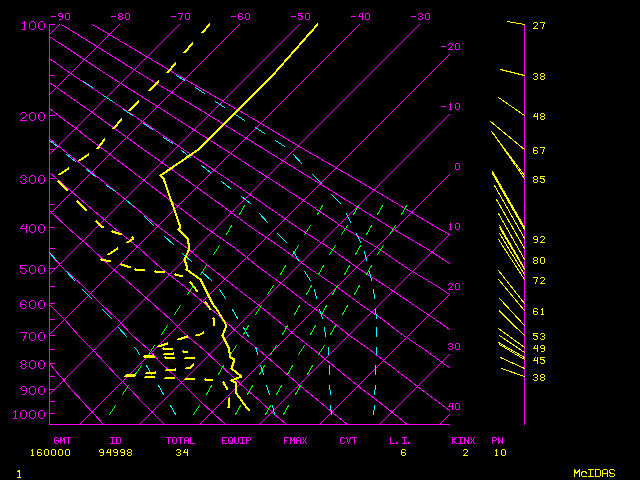Screen dimensions: 640x480
Task: Select the 40 isotherm label on right
Action: tap(455, 407)
